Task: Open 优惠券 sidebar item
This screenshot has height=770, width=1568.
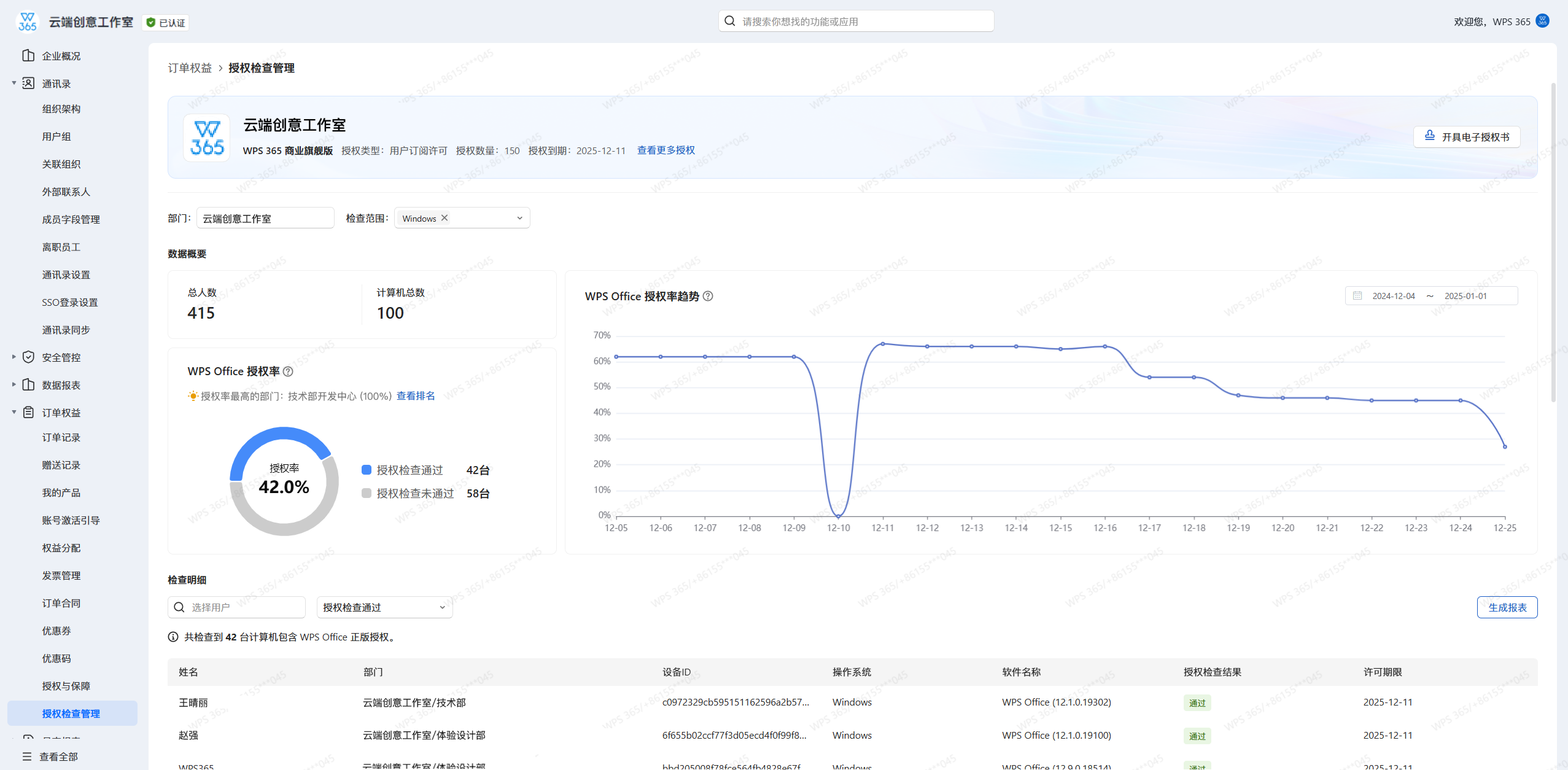Action: click(56, 631)
